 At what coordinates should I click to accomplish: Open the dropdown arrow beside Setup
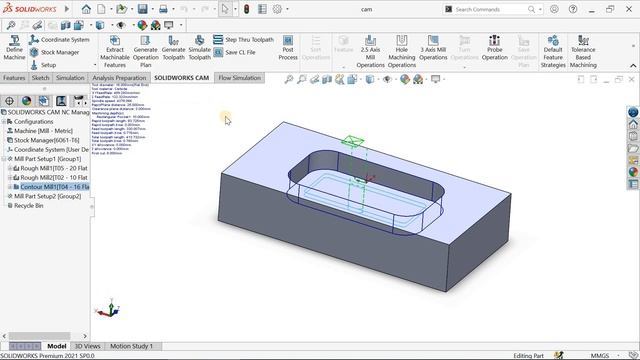(95, 65)
